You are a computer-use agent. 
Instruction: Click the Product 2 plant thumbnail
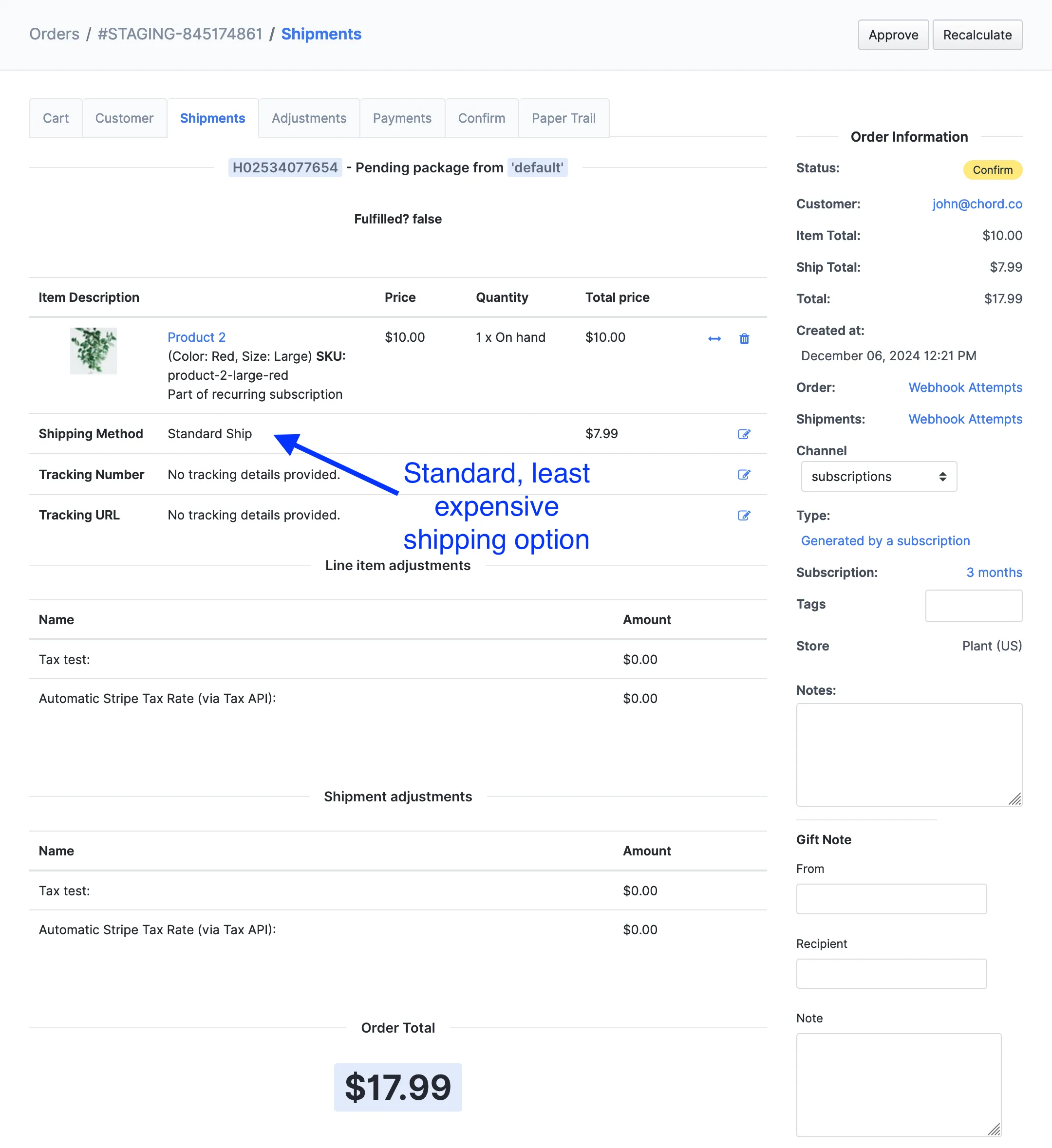point(94,351)
